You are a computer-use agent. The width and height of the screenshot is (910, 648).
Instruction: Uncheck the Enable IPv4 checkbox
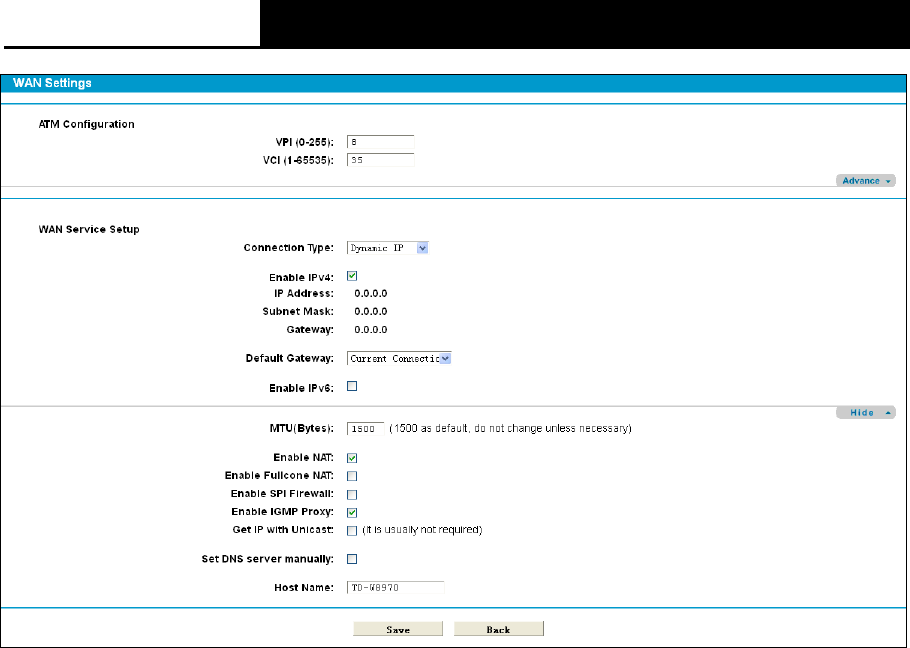coord(352,276)
